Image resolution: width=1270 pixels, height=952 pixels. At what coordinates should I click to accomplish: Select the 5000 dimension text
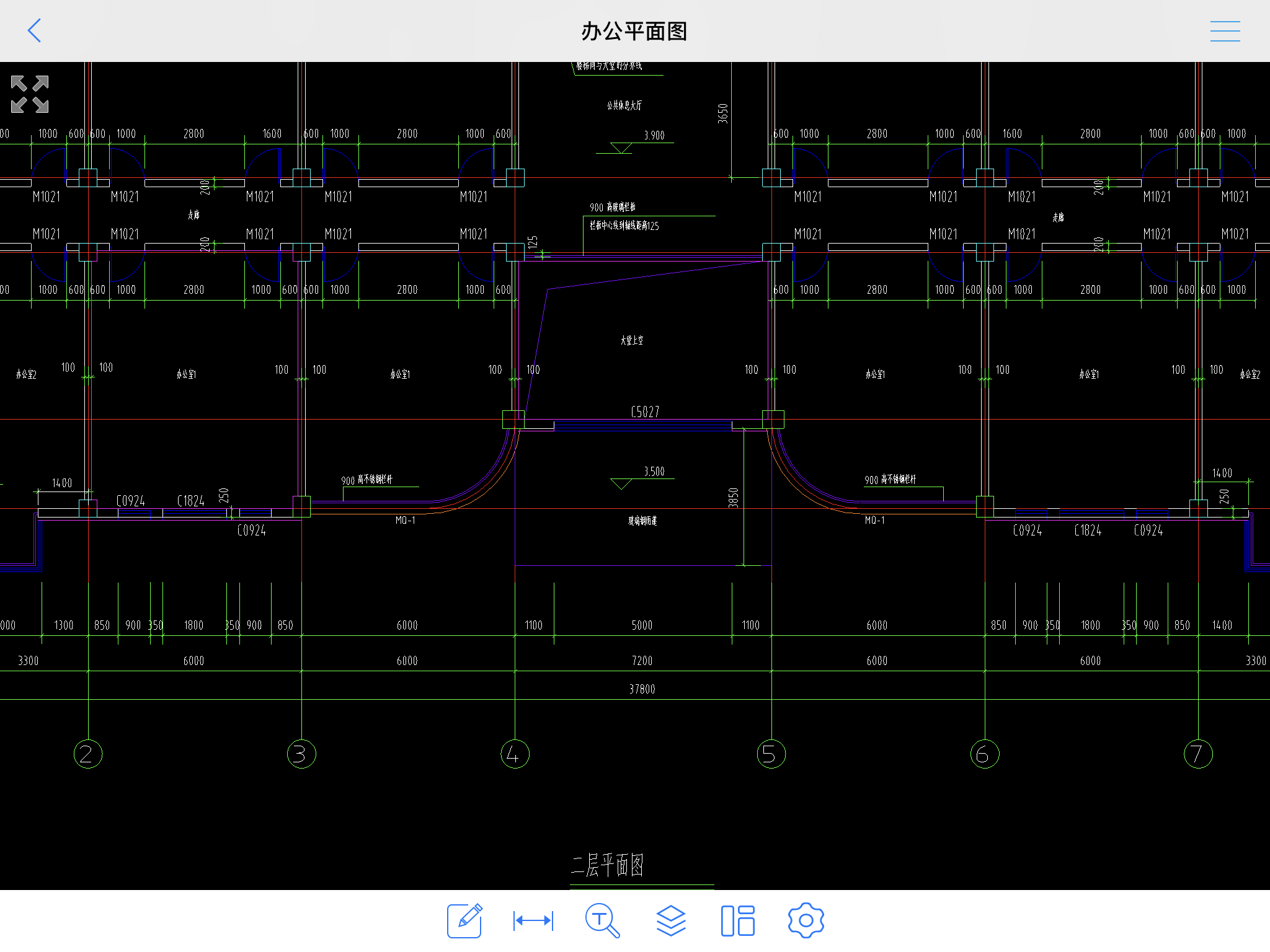coord(642,625)
